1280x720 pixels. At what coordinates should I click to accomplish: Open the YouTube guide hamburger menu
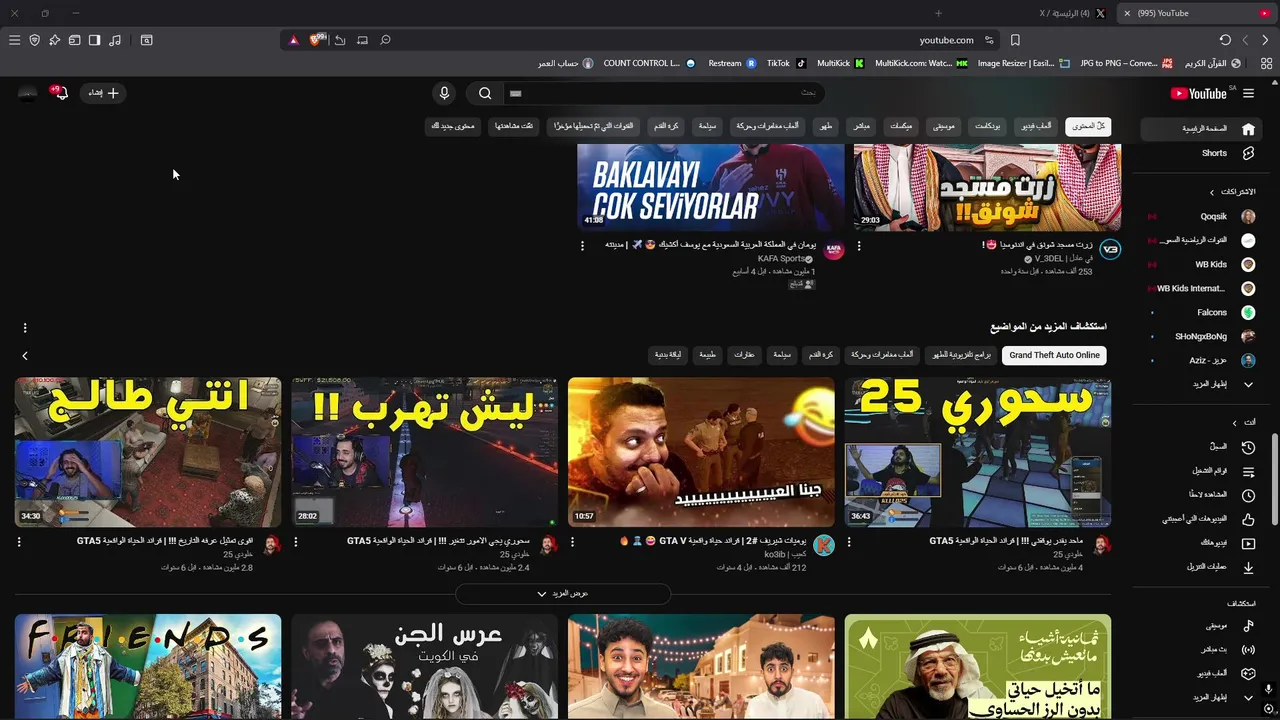(1248, 93)
